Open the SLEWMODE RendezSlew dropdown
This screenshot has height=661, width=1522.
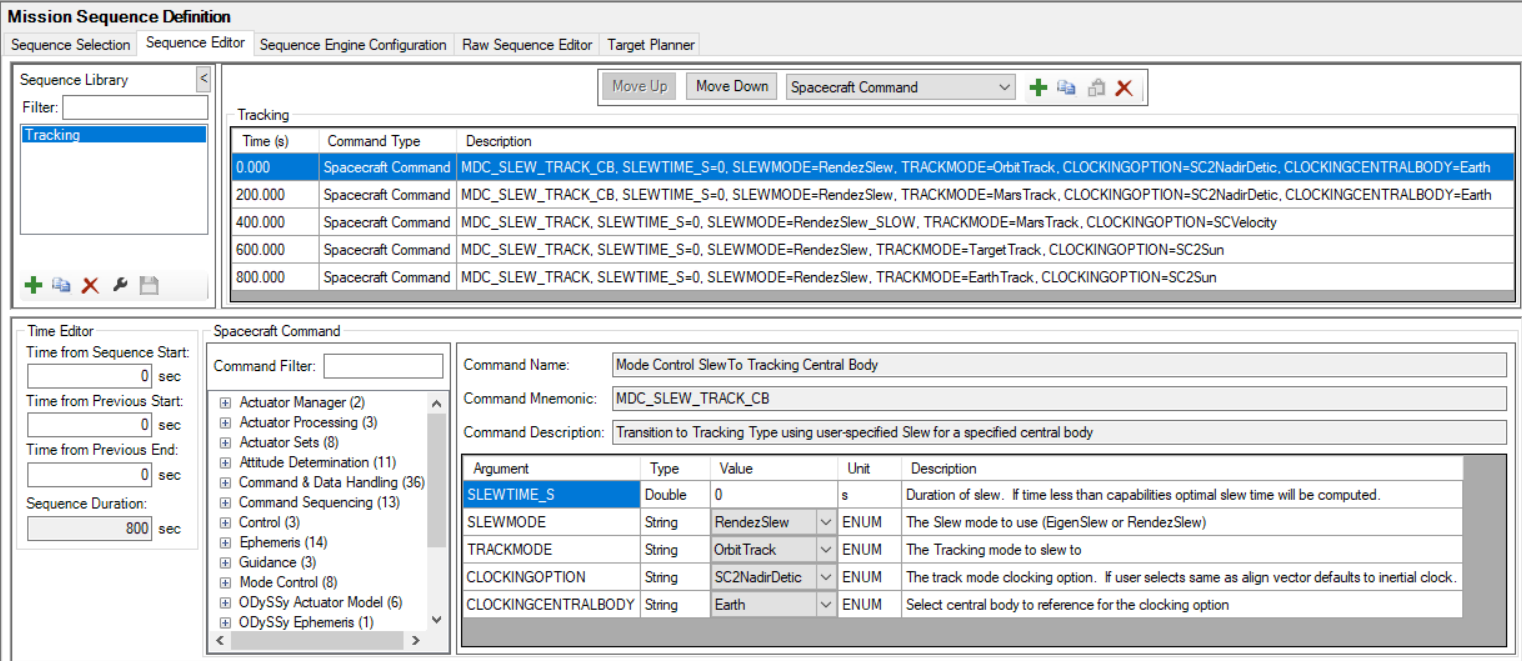pyautogui.click(x=825, y=522)
